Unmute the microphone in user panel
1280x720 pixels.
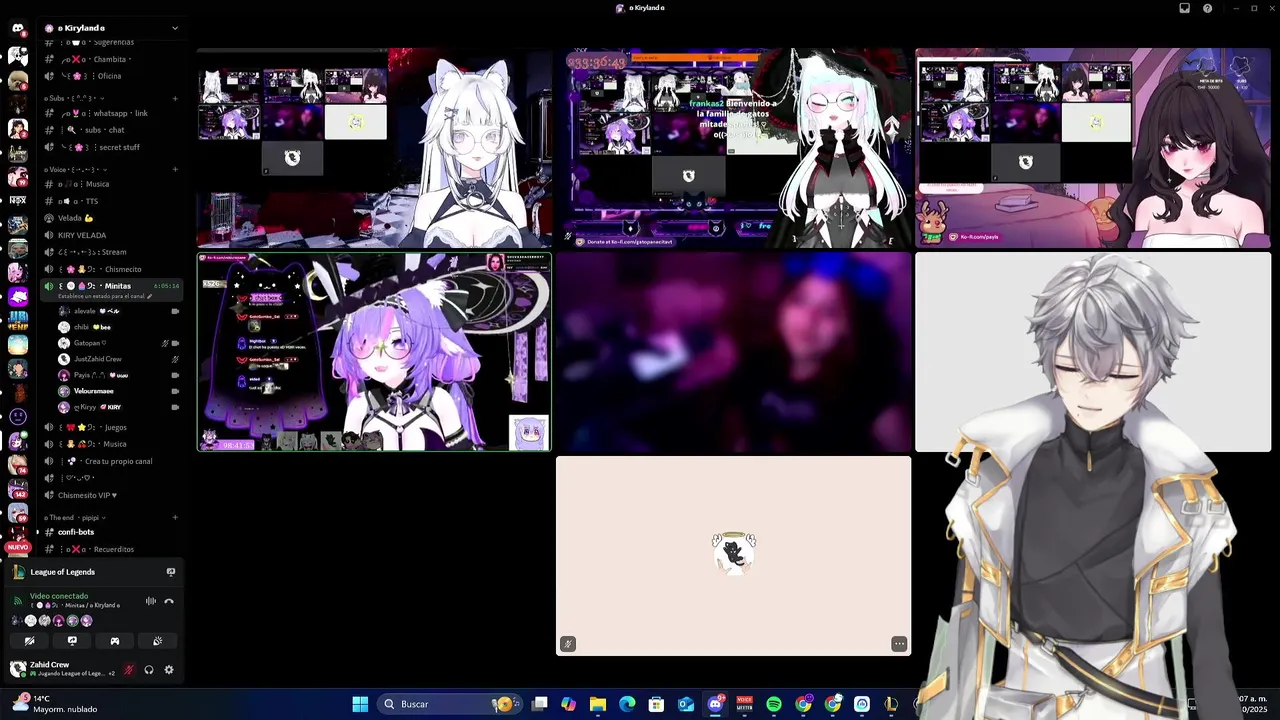coord(129,670)
